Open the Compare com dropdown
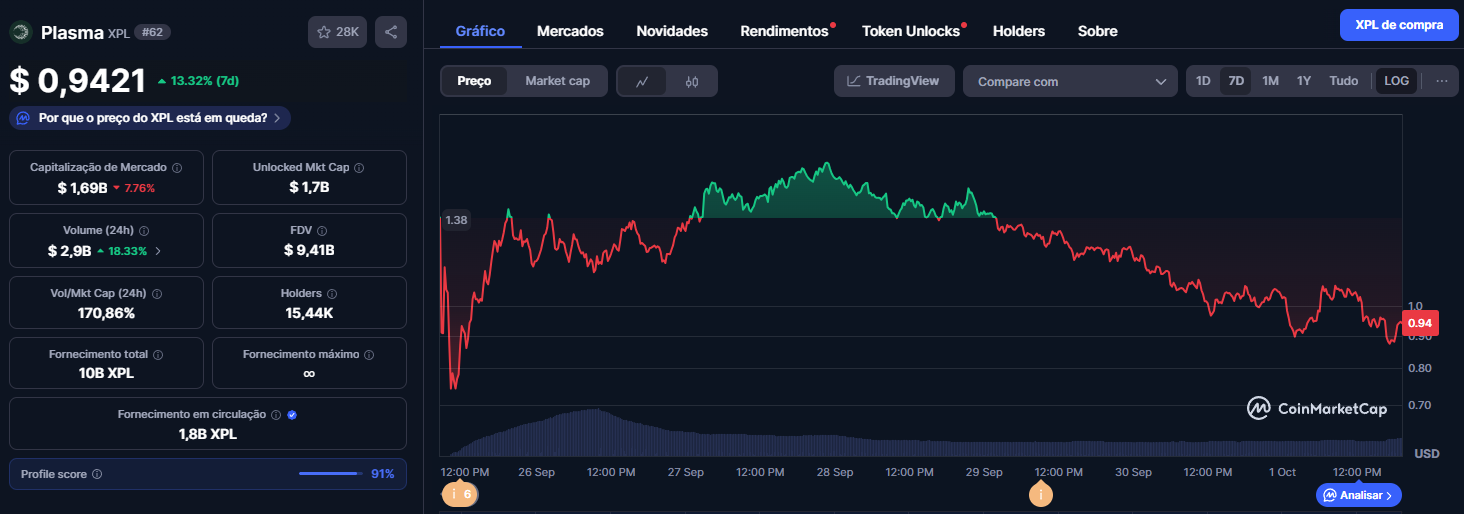Image resolution: width=1464 pixels, height=514 pixels. (1070, 82)
